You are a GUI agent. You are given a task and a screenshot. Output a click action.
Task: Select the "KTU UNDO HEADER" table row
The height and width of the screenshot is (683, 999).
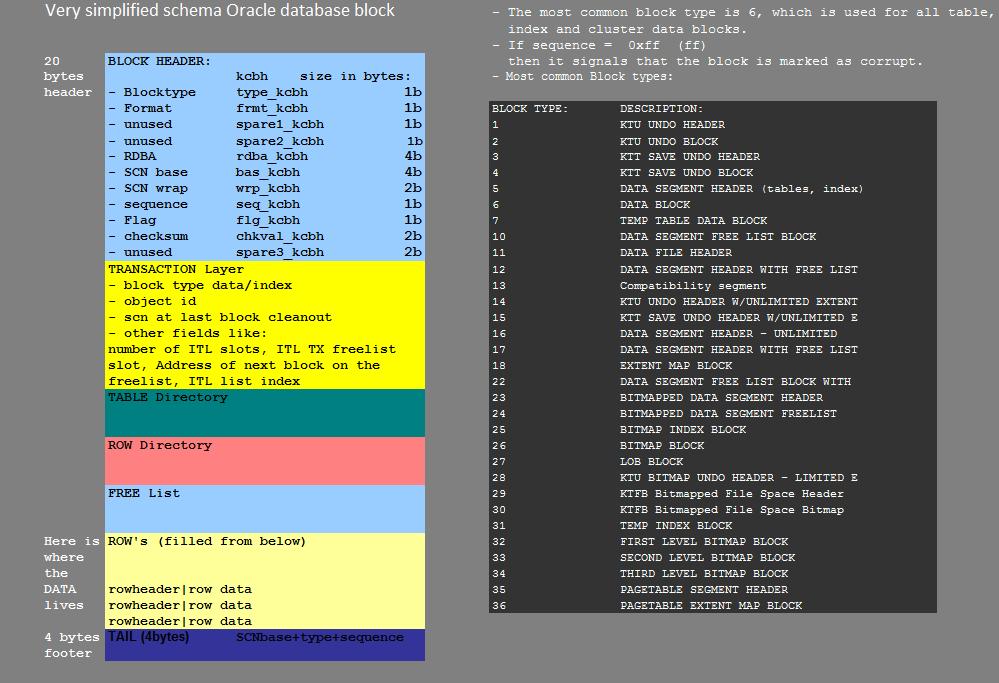coord(672,125)
